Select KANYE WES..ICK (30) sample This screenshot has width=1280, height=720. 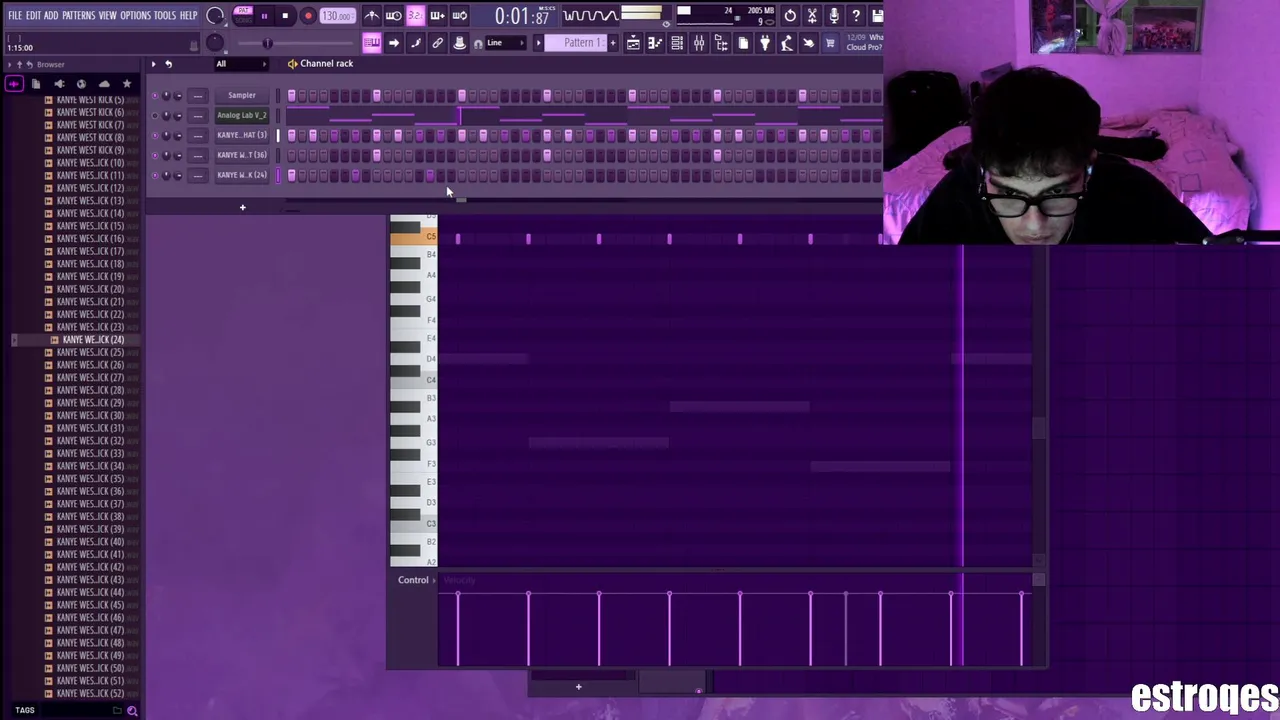point(91,416)
